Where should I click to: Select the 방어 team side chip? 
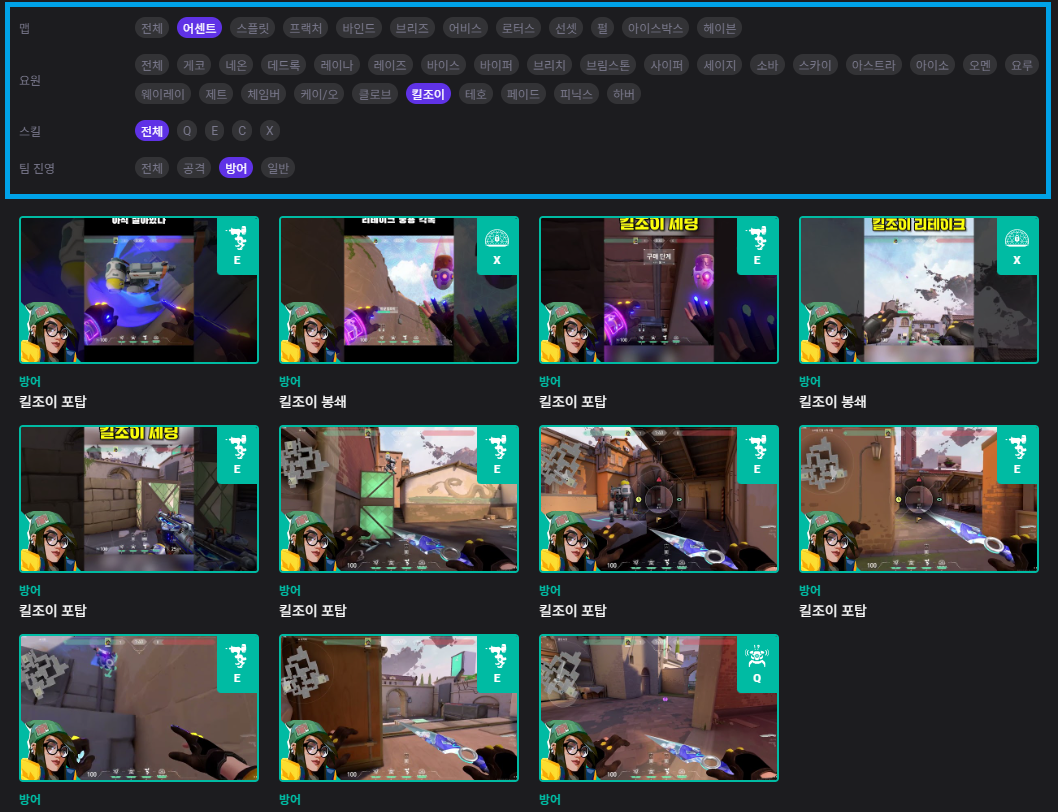click(236, 167)
